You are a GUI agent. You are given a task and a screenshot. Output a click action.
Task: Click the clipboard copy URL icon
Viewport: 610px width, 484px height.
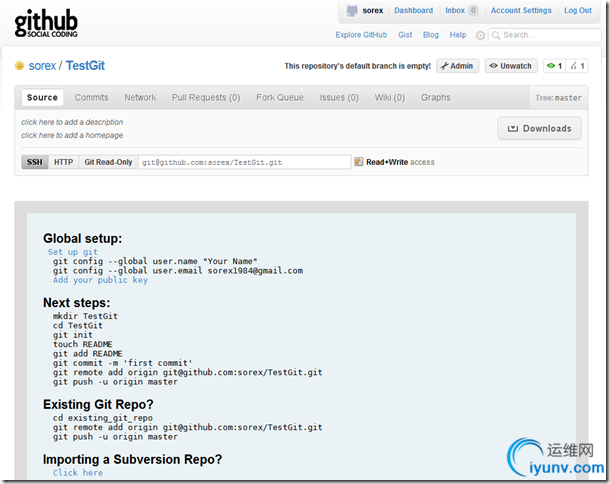point(358,162)
